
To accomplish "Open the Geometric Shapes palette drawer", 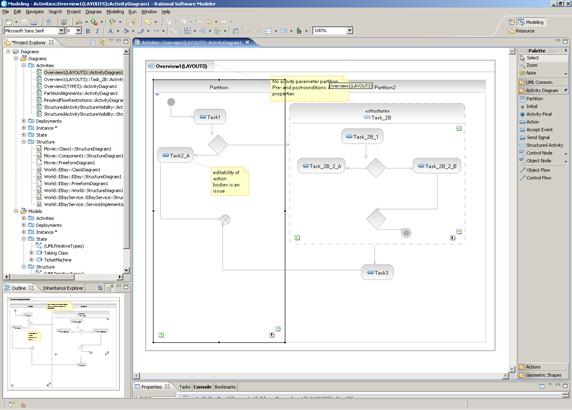I will pyautogui.click(x=542, y=375).
